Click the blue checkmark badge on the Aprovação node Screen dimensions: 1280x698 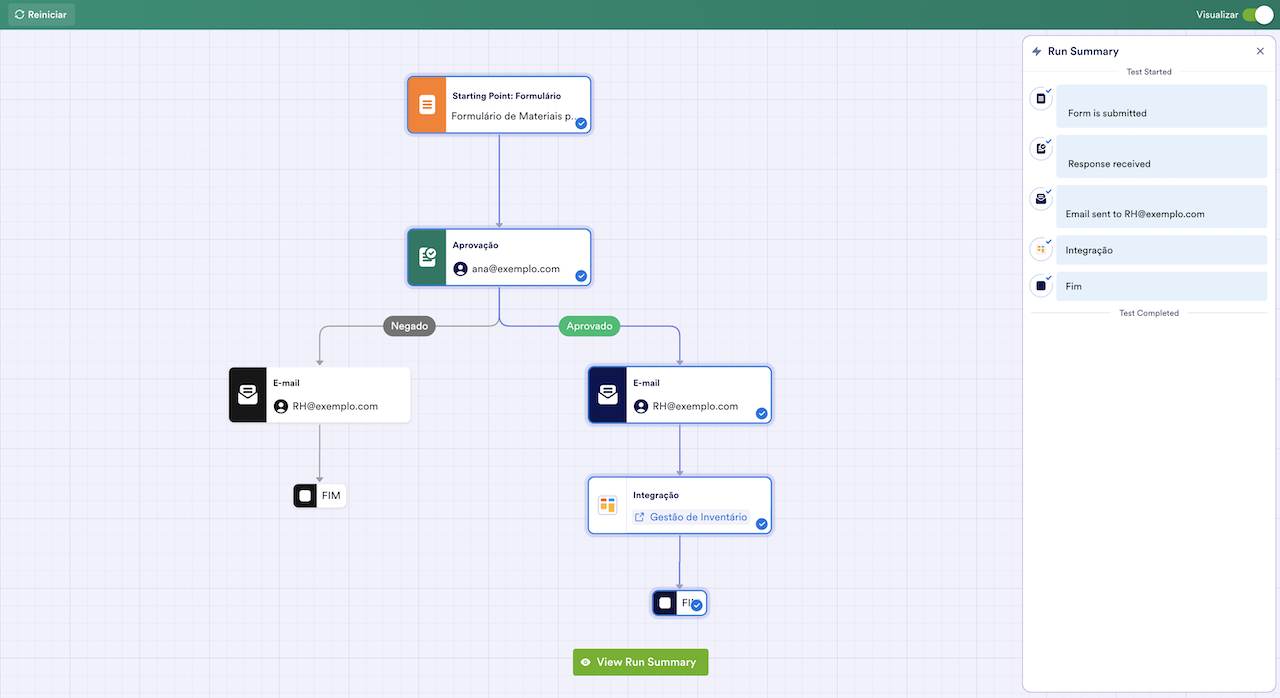(x=580, y=276)
